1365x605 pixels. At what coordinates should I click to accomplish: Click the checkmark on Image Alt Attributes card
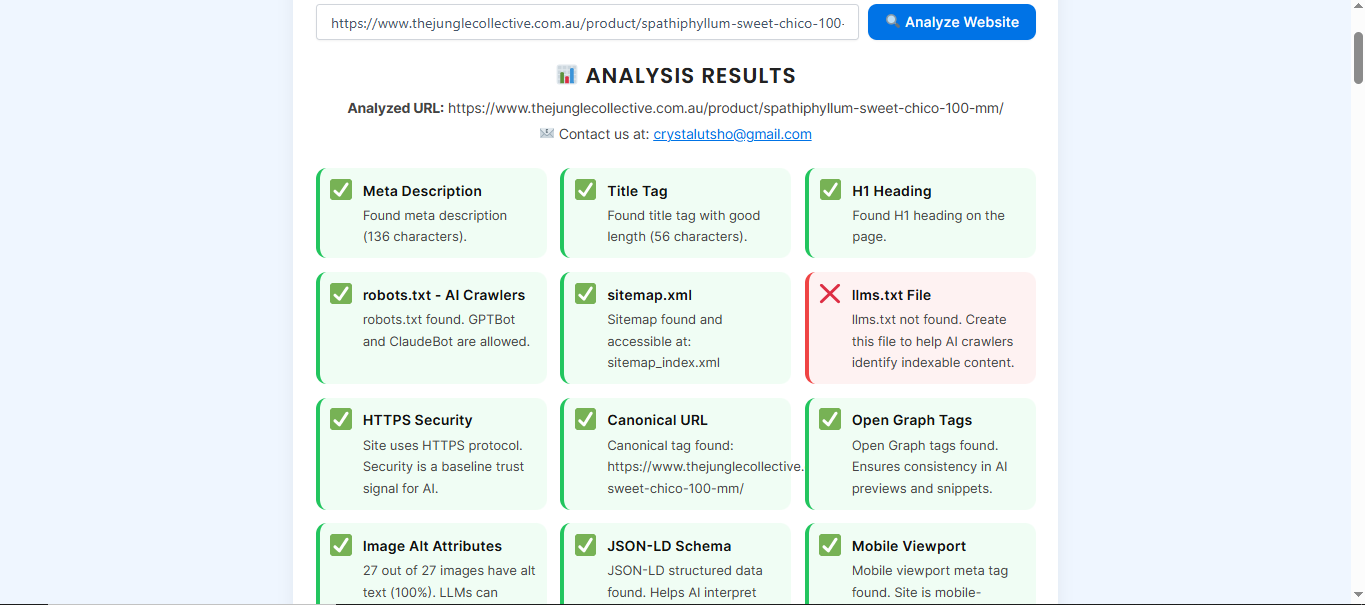(341, 545)
